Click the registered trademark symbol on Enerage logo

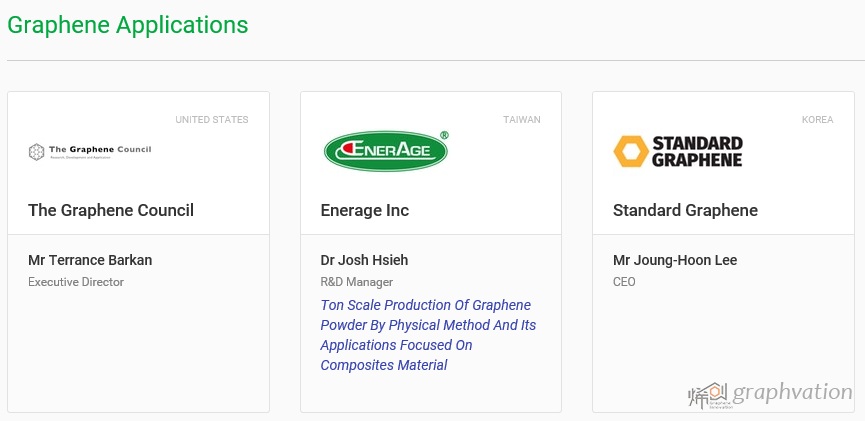point(444,135)
